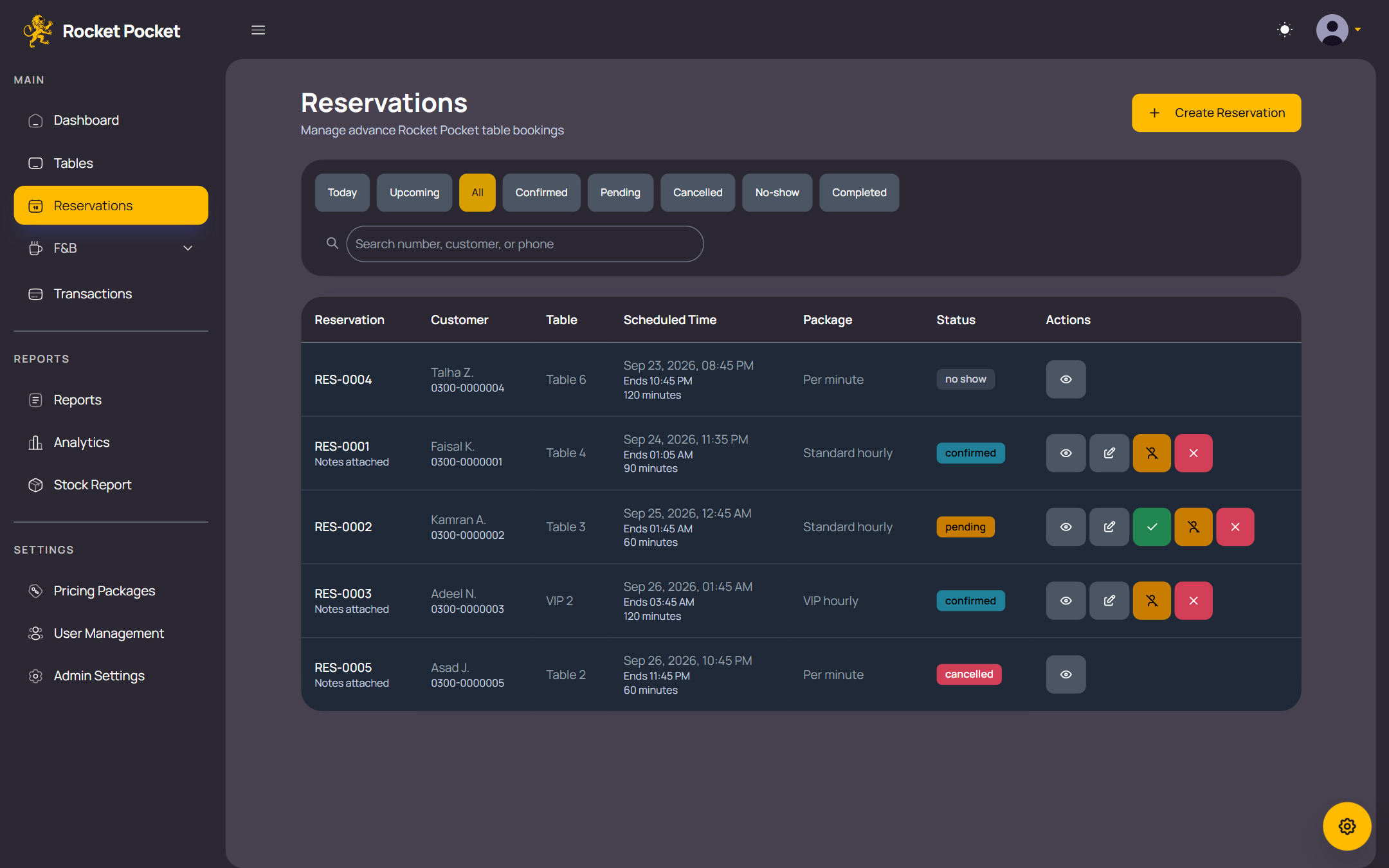
Task: Click the 'cancelled' status badge
Action: coord(969,674)
